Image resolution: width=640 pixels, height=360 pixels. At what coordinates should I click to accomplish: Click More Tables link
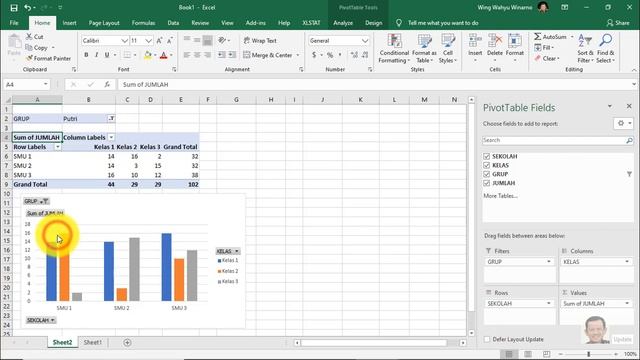pyautogui.click(x=500, y=196)
